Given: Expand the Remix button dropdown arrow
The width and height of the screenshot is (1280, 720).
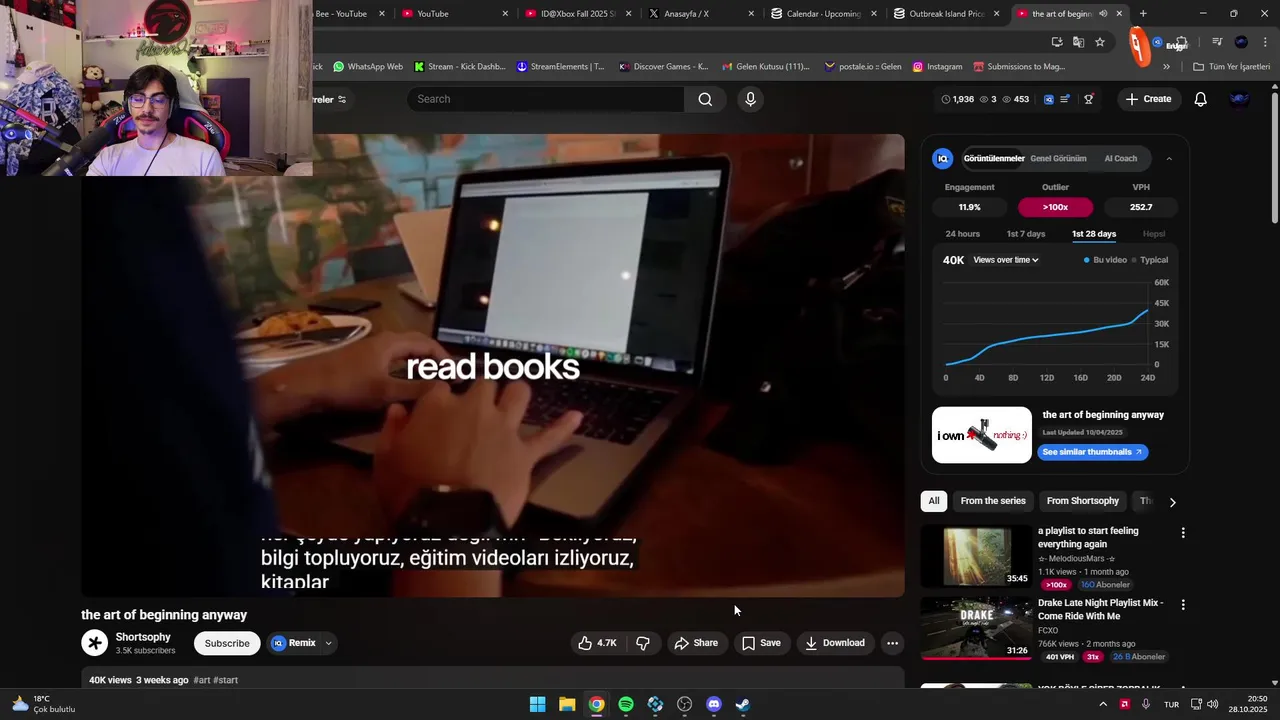Looking at the screenshot, I should point(328,643).
